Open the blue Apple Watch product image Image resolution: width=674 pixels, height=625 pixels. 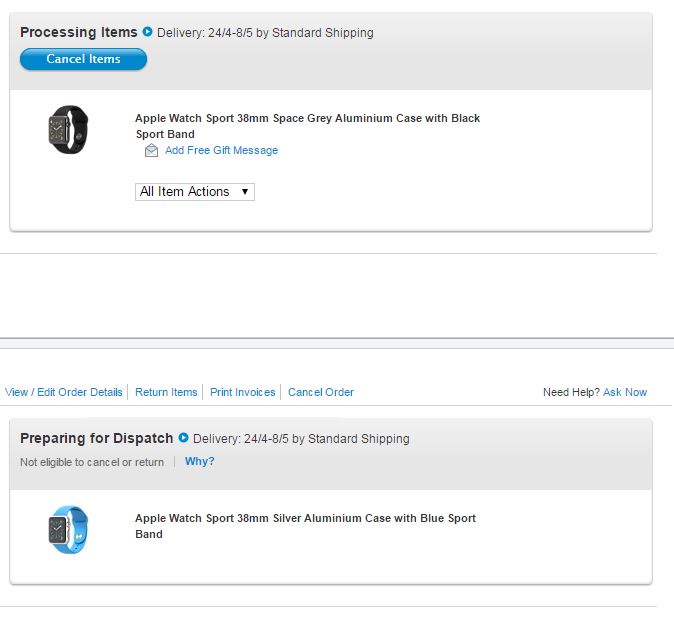(68, 529)
